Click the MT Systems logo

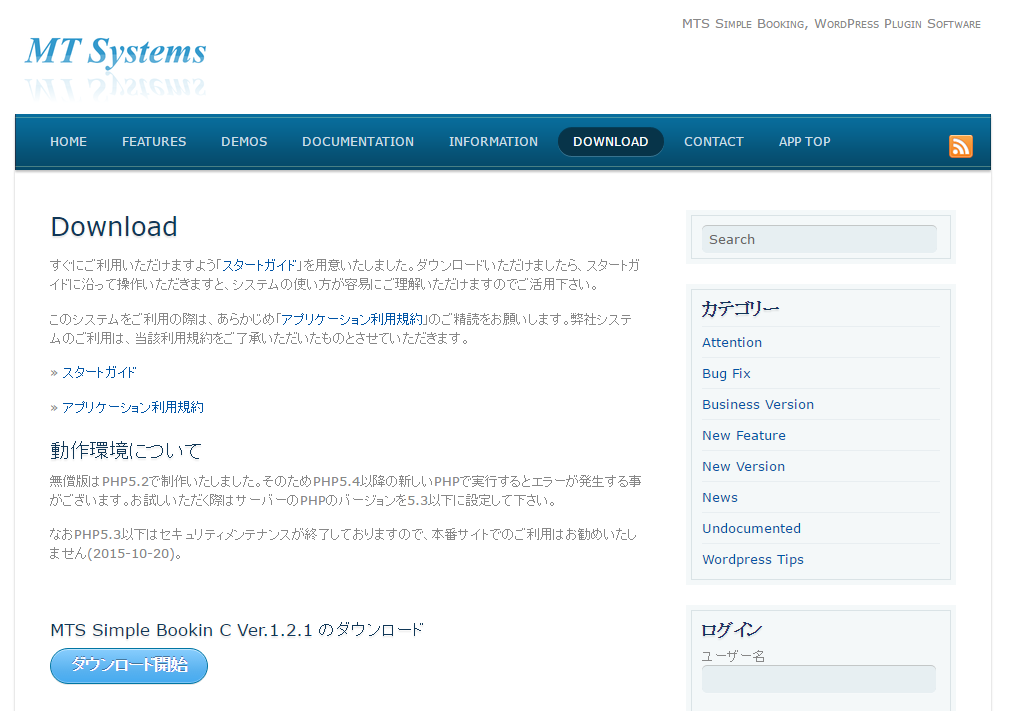point(116,52)
